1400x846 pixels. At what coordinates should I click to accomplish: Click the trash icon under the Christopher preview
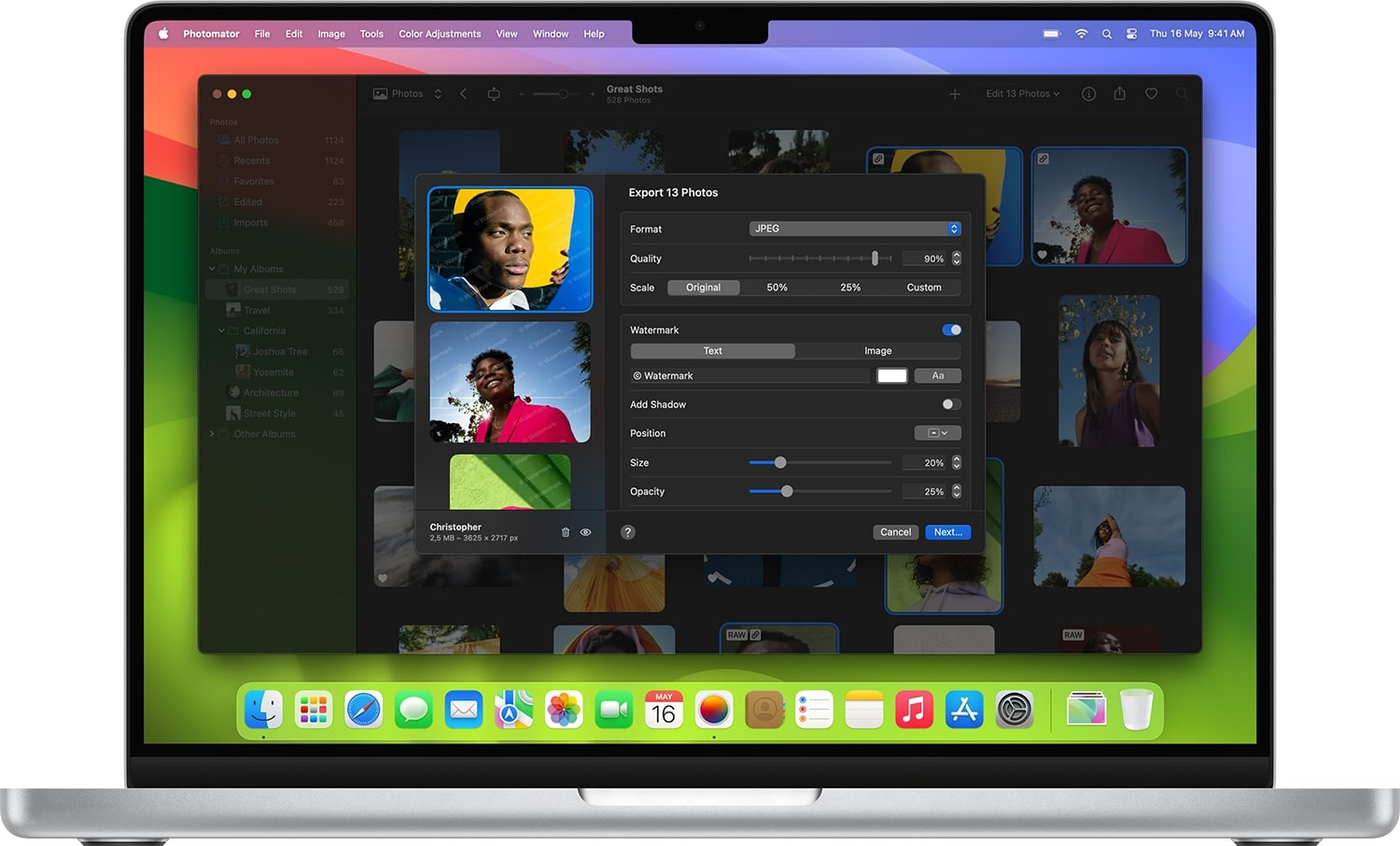coord(565,532)
